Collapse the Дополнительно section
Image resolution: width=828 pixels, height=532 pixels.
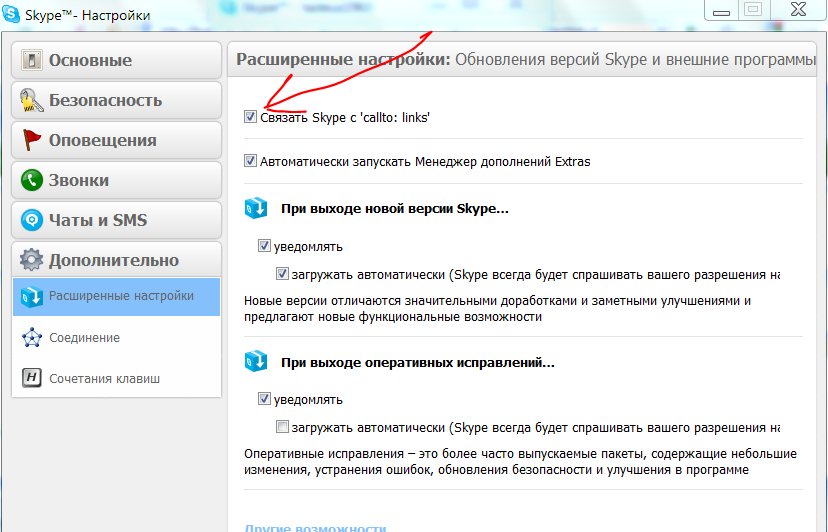pos(116,259)
